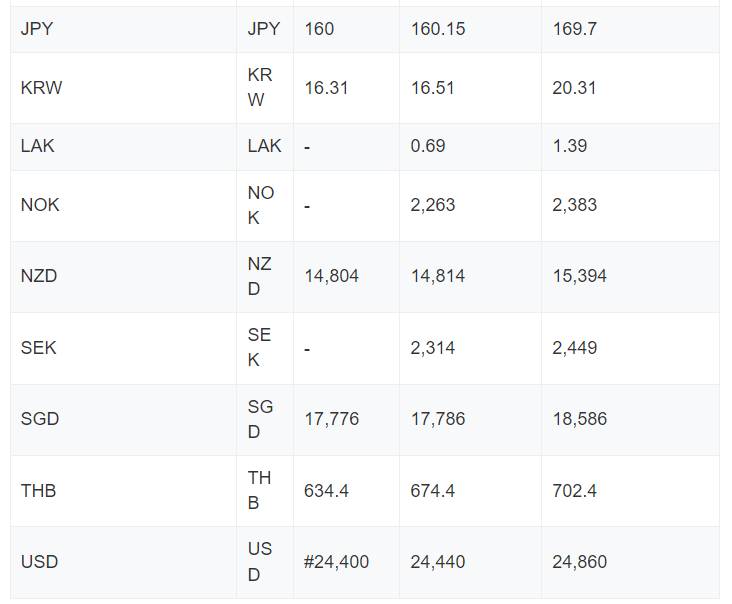
Task: Click the USD value #24,400
Action: [337, 562]
